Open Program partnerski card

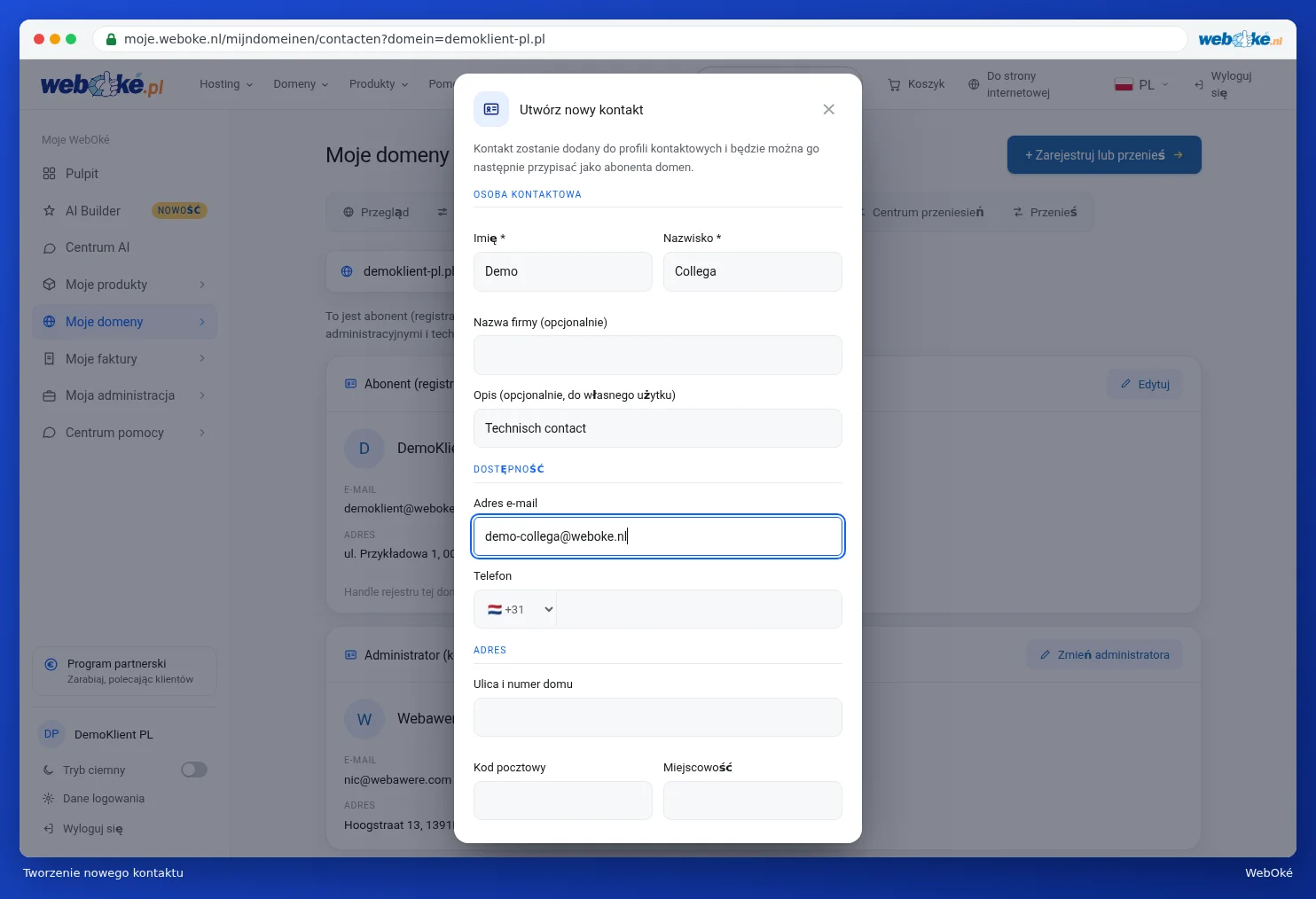(124, 671)
